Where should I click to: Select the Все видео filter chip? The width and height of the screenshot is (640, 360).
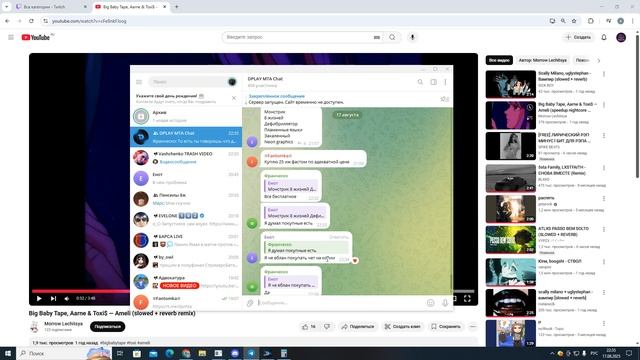499,60
